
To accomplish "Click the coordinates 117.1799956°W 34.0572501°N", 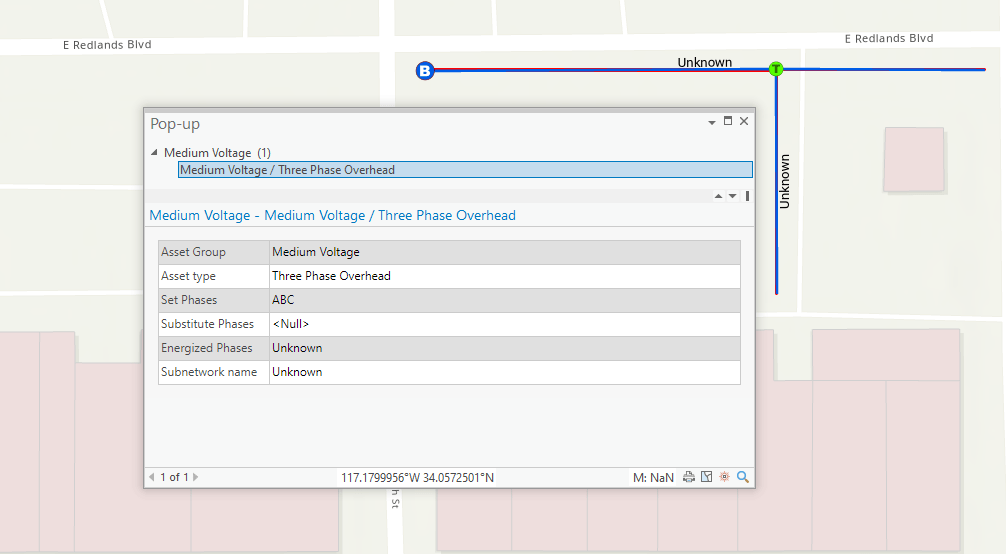I will click(x=417, y=478).
